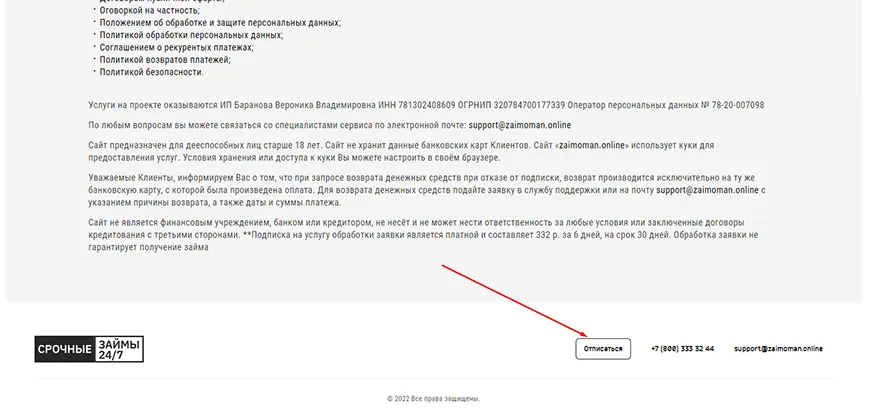Click support email in the refund paragraph
The height and width of the screenshot is (415, 870).
click(x=708, y=189)
